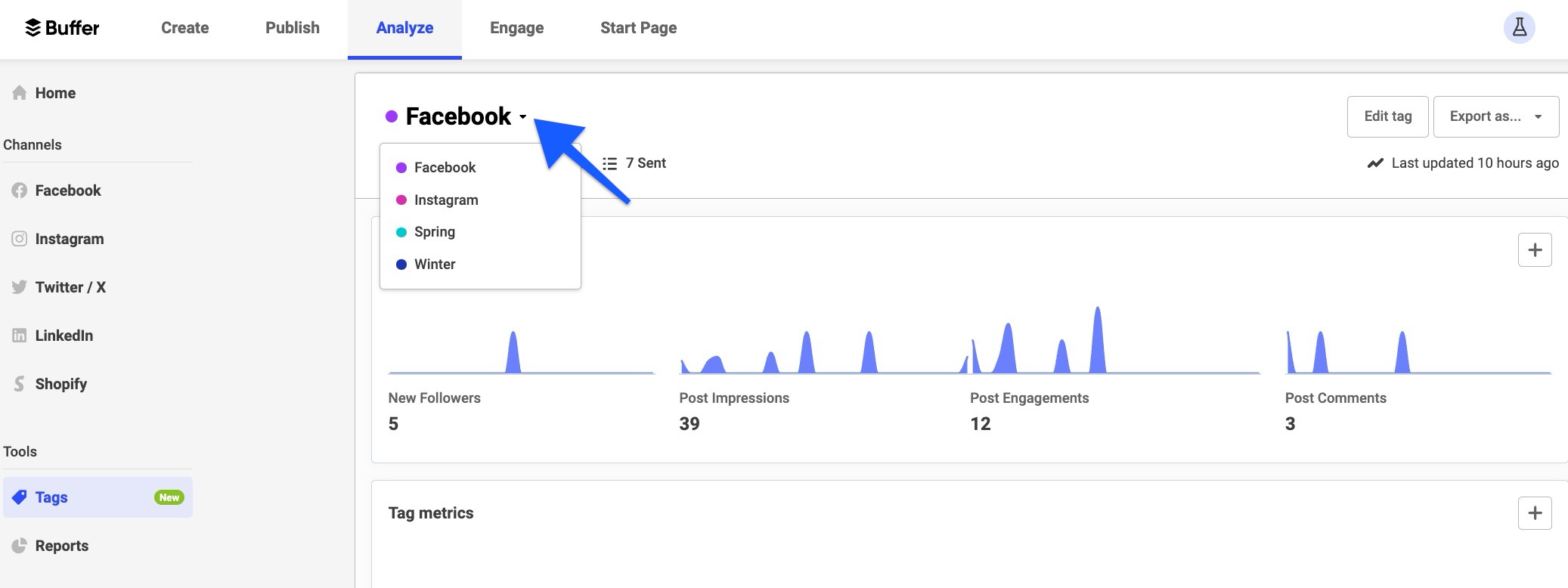Select the Analyze tab
This screenshot has height=588, width=1568.
point(404,28)
